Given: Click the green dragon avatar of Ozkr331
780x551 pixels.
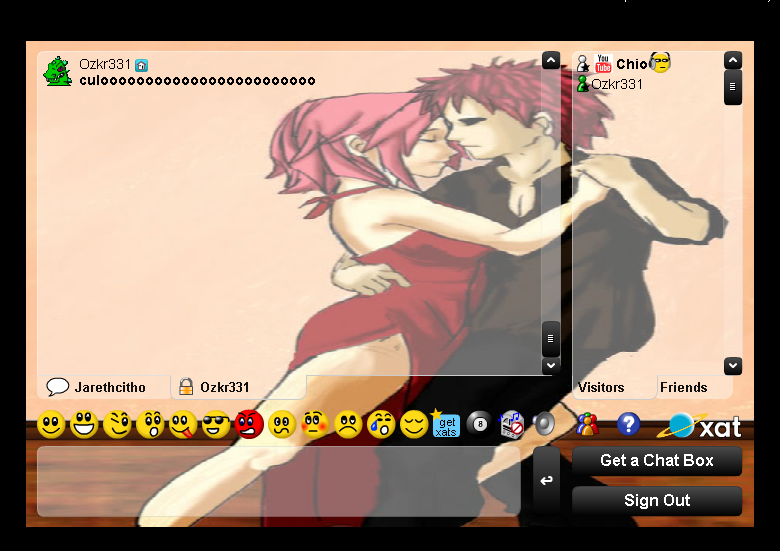Looking at the screenshot, I should point(58,71).
